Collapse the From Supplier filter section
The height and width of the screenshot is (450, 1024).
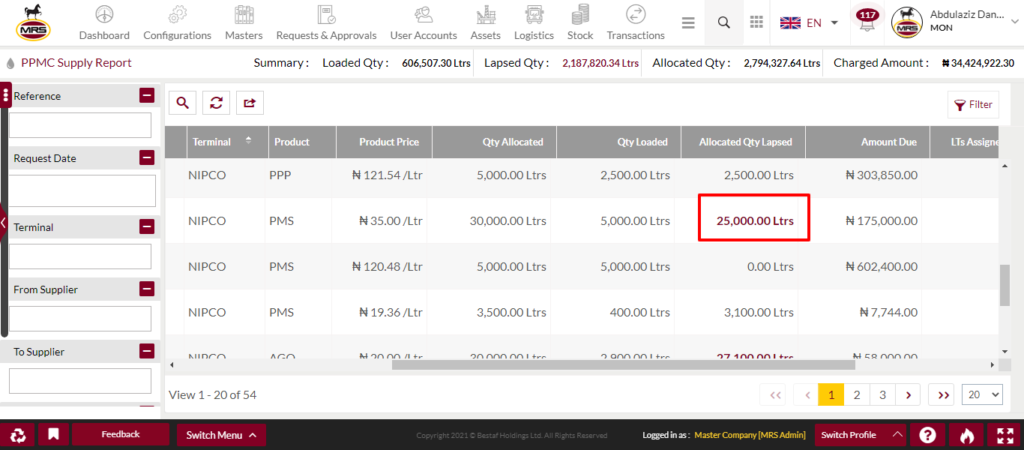point(147,289)
